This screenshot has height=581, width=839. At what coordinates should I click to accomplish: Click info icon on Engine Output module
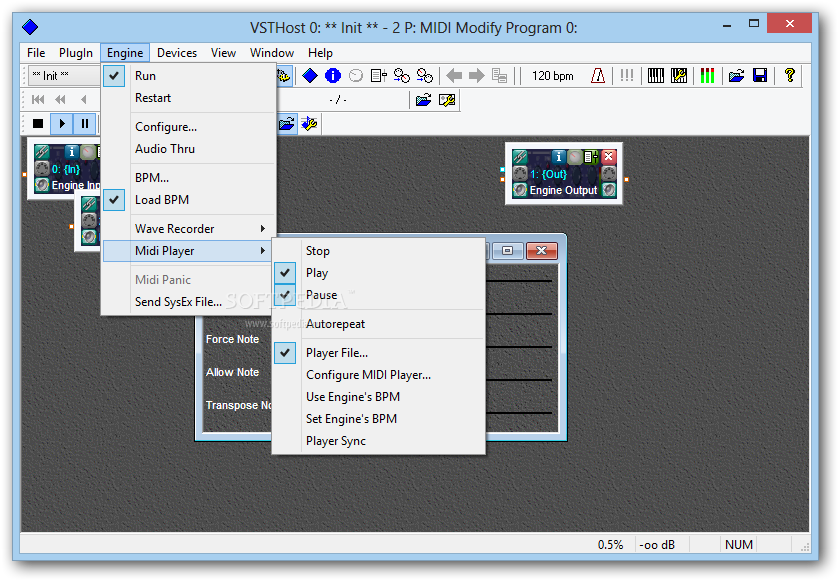pos(558,156)
